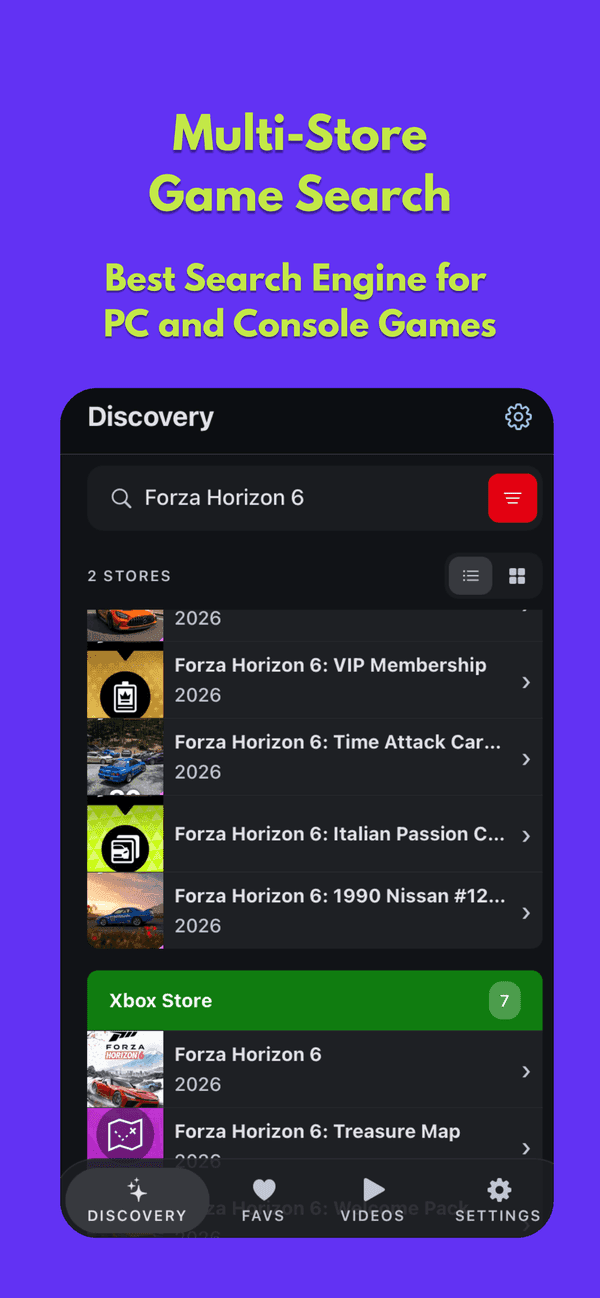Open the Favs heart tab

263,1200
